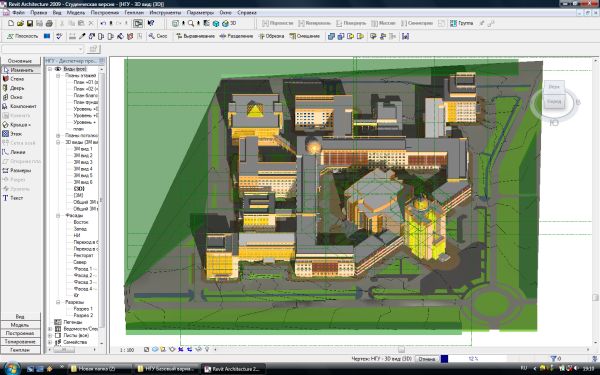
Task: Pick the Текст text tool
Action: [x=13, y=198]
